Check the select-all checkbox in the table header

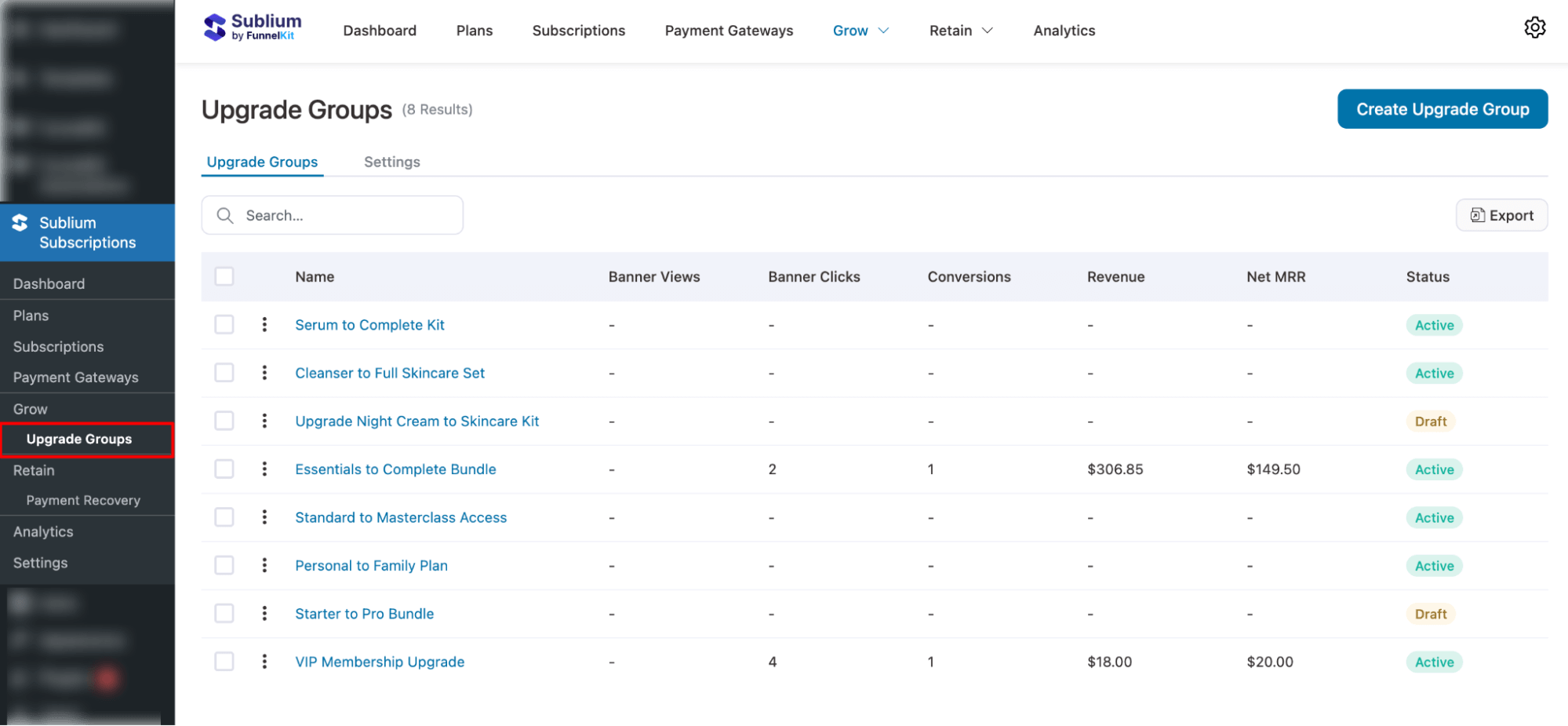coord(224,276)
